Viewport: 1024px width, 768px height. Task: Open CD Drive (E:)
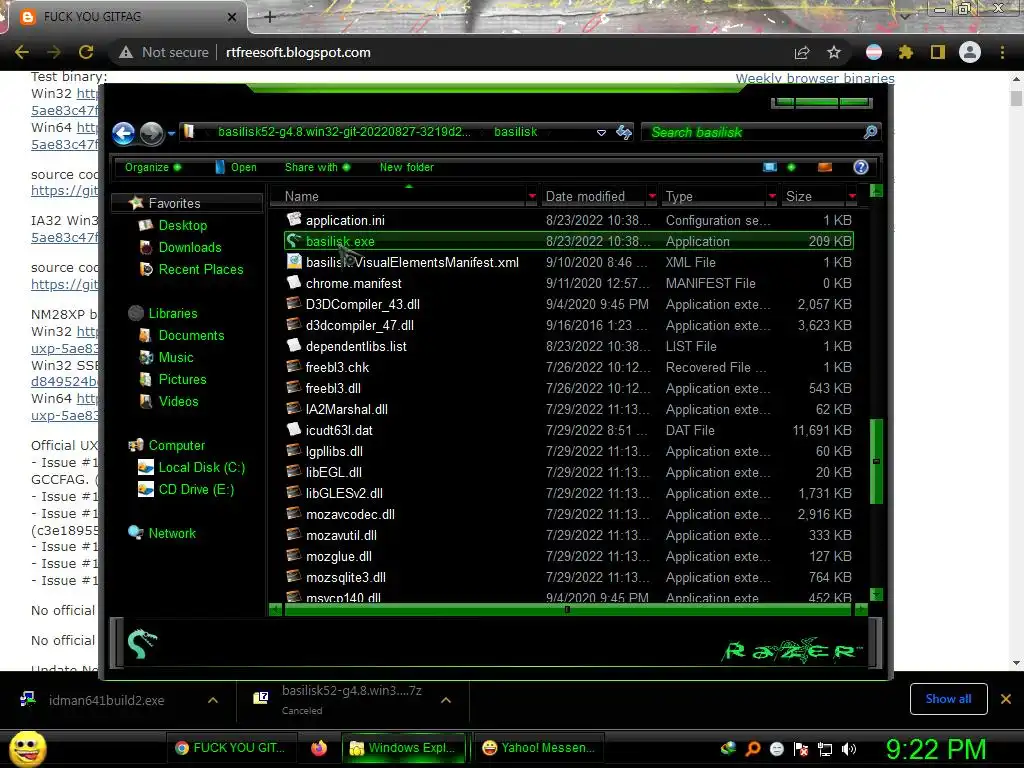196,489
